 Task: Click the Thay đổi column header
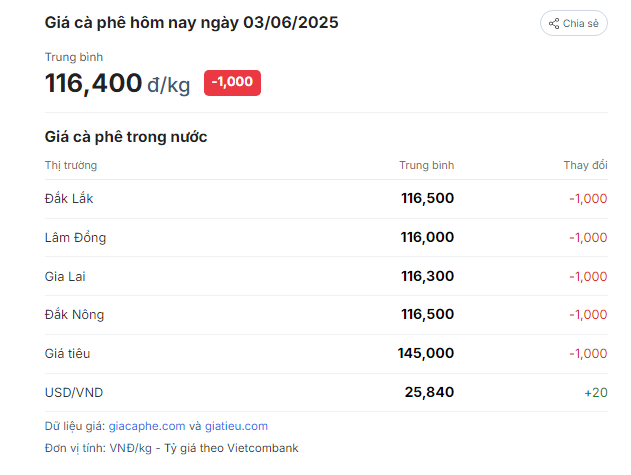tap(586, 165)
